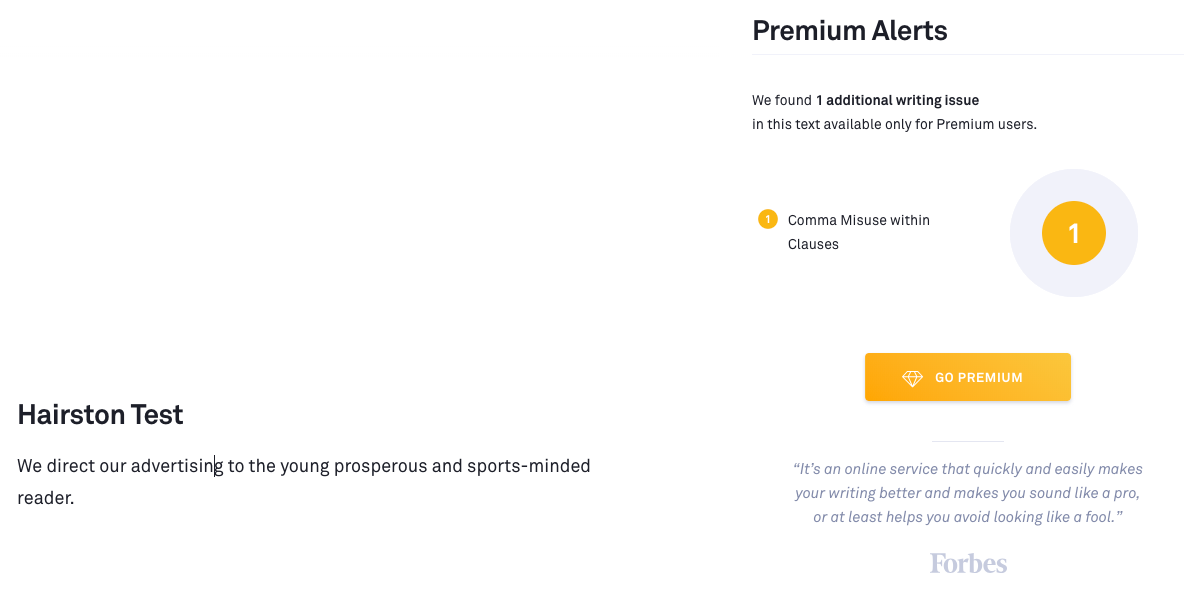Click the Premium Alerts heading
The width and height of the screenshot is (1186, 591).
[x=849, y=31]
